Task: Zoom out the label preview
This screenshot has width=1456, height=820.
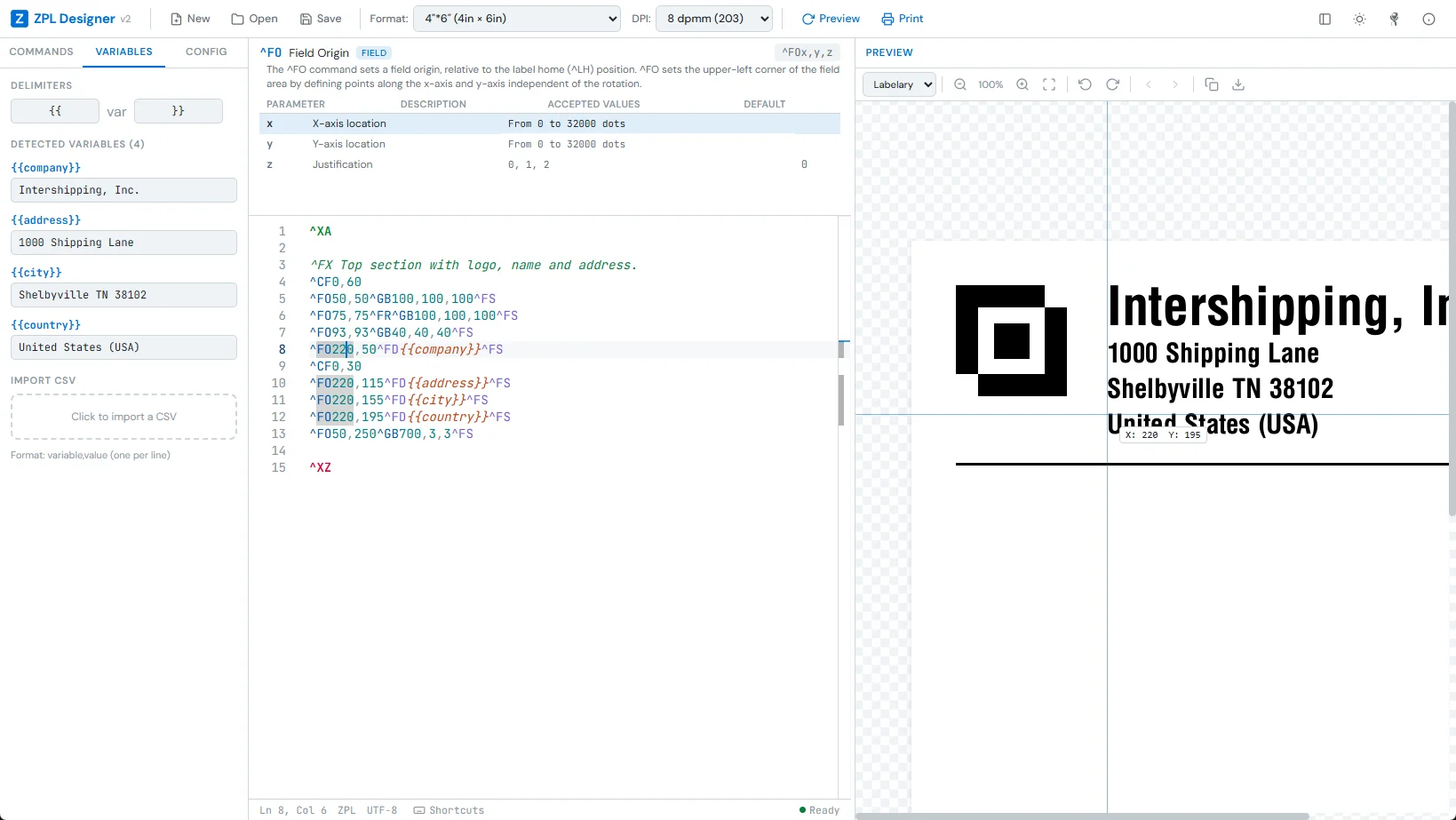Action: 960,84
